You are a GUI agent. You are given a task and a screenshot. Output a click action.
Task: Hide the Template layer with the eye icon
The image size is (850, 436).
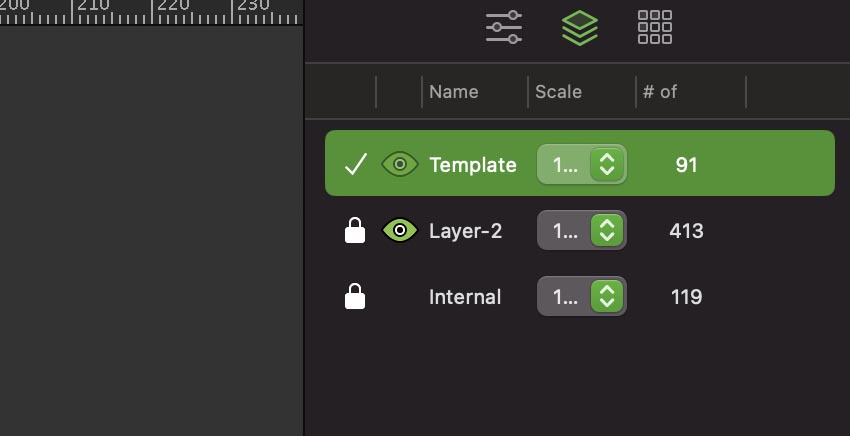coord(400,165)
